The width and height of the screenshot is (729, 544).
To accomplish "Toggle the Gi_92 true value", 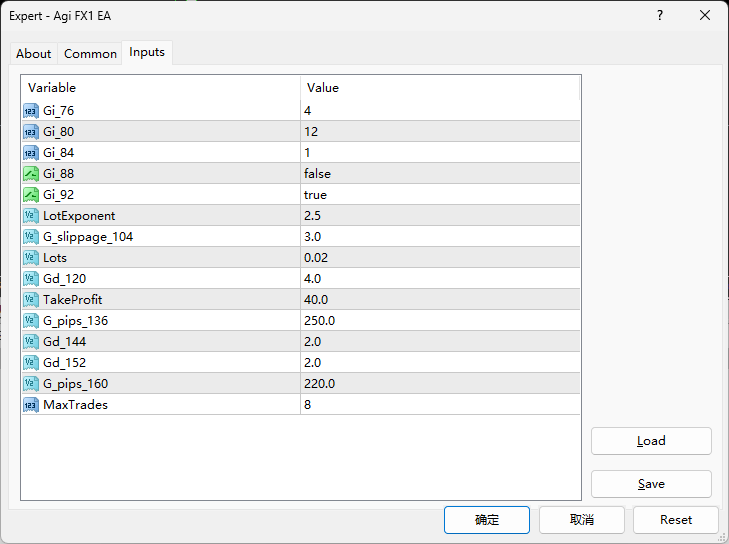I will (x=440, y=194).
